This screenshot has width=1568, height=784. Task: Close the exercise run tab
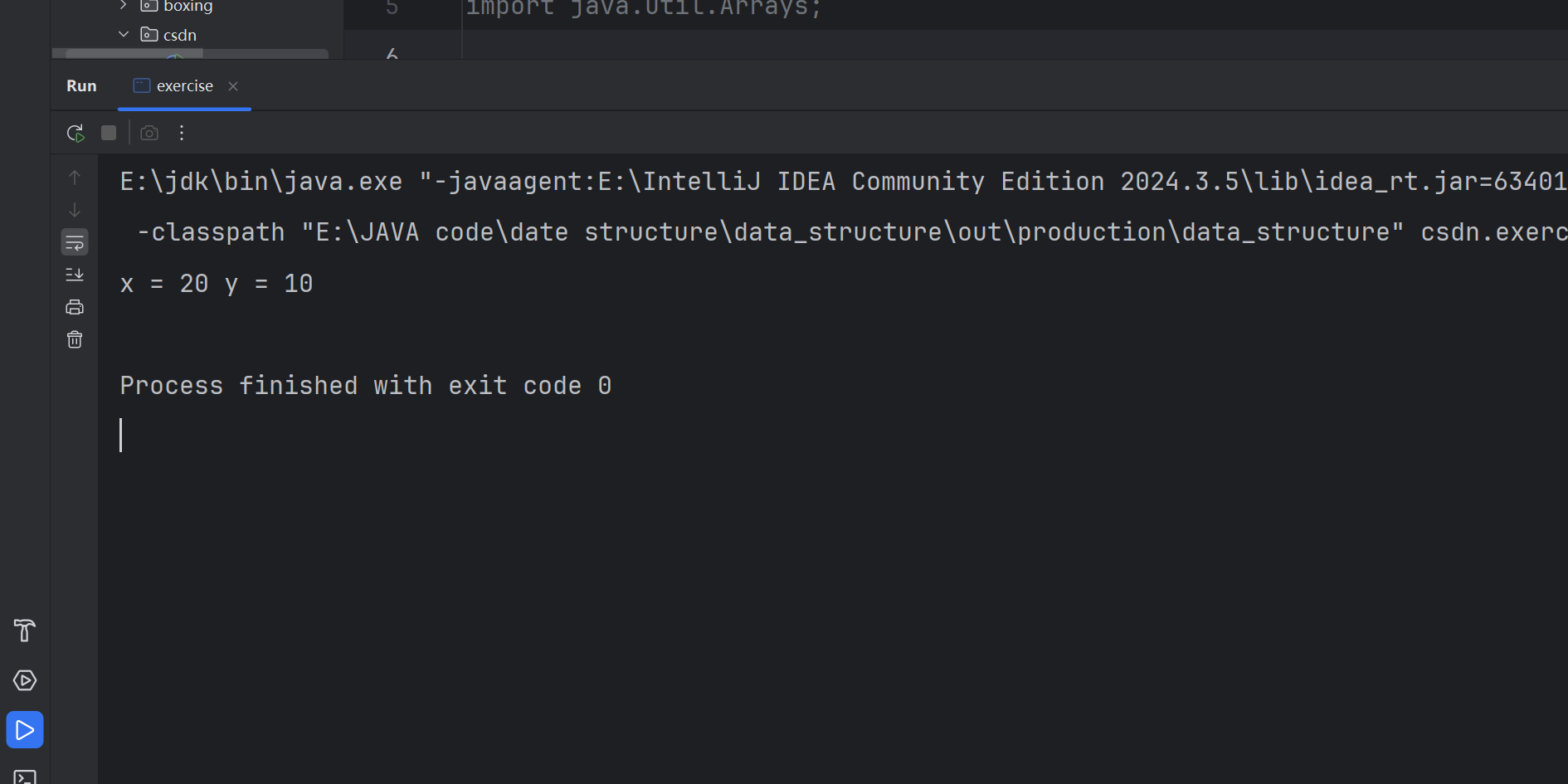233,86
